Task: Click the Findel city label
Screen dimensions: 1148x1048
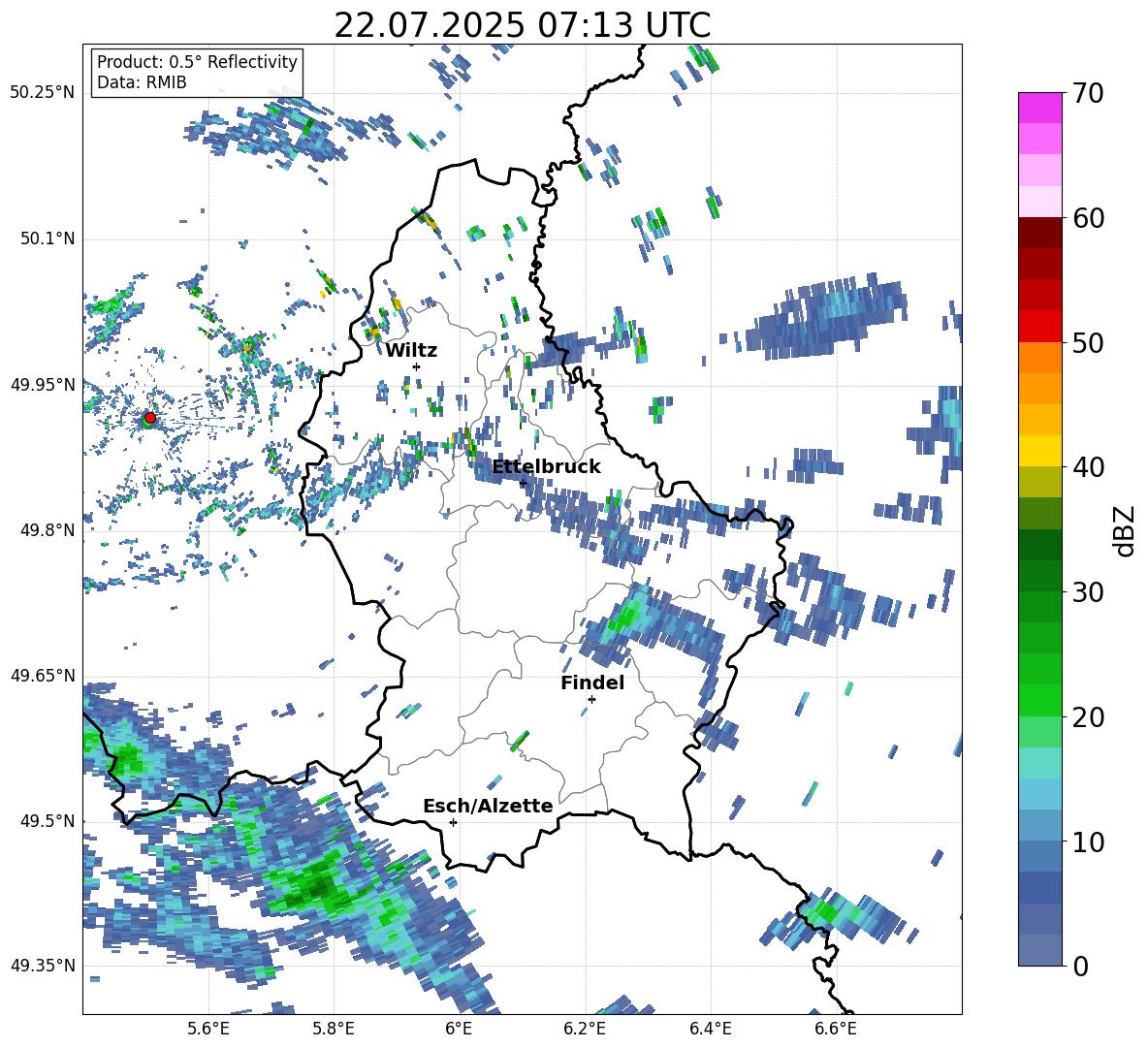Action: (592, 683)
